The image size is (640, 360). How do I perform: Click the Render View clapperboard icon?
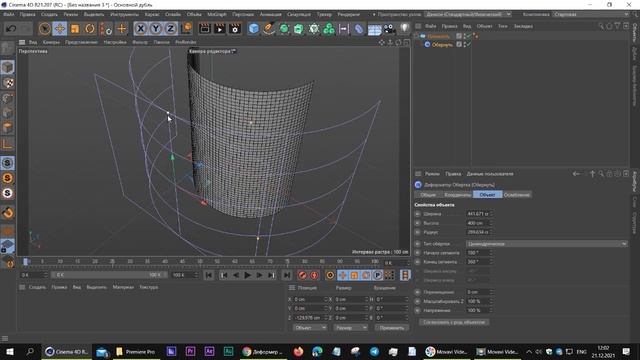204,29
